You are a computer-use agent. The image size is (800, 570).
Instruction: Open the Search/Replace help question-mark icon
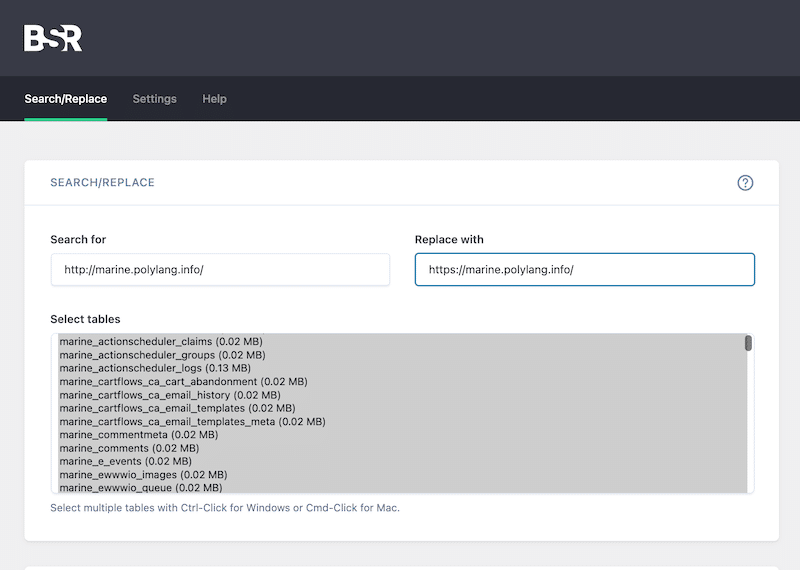[x=745, y=183]
